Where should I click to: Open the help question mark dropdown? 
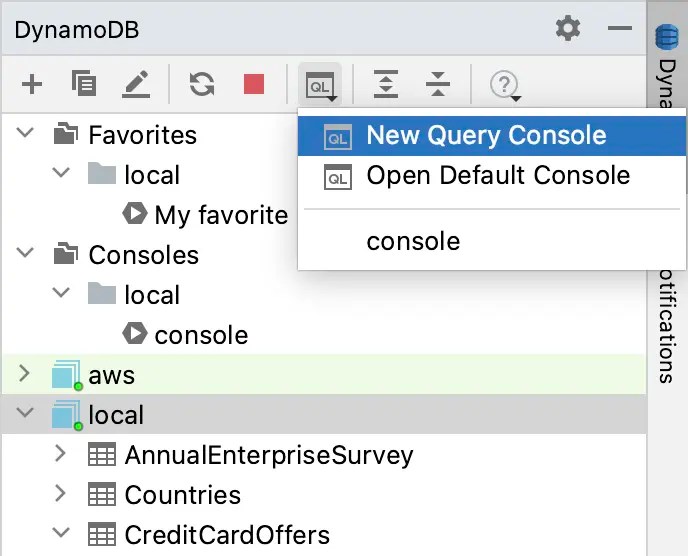tap(505, 85)
